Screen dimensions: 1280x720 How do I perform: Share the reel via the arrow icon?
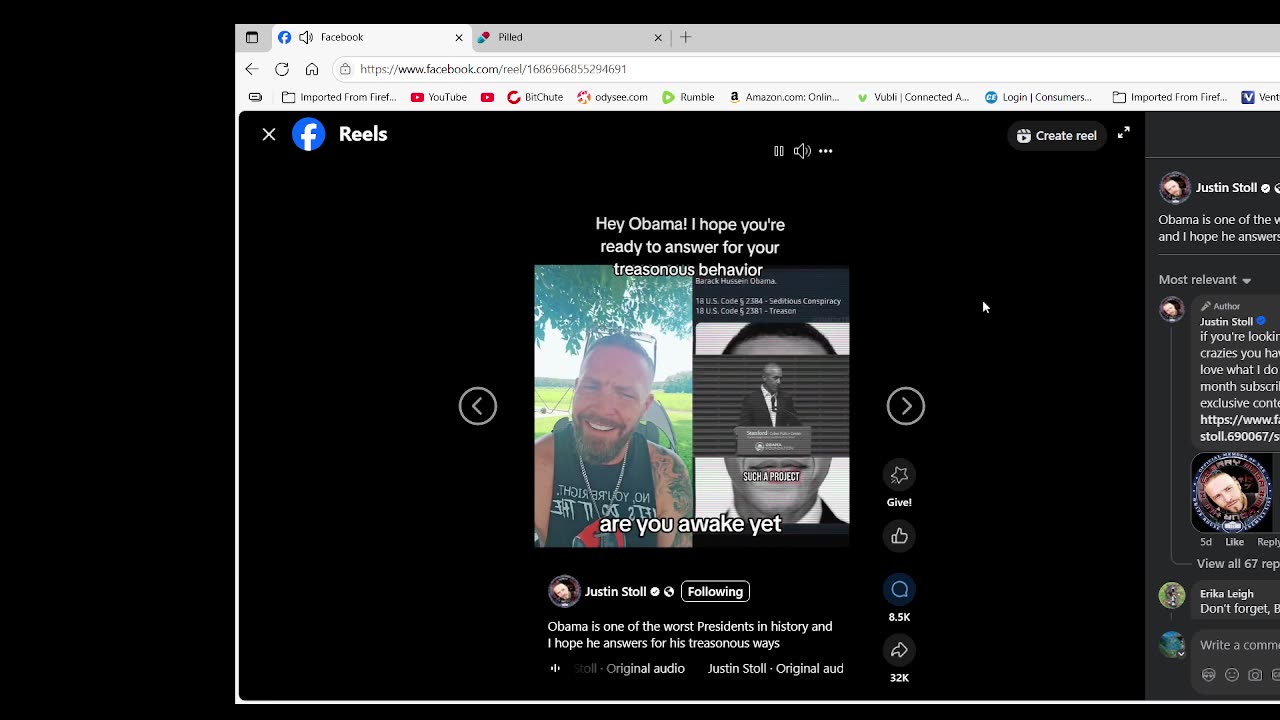pos(899,651)
